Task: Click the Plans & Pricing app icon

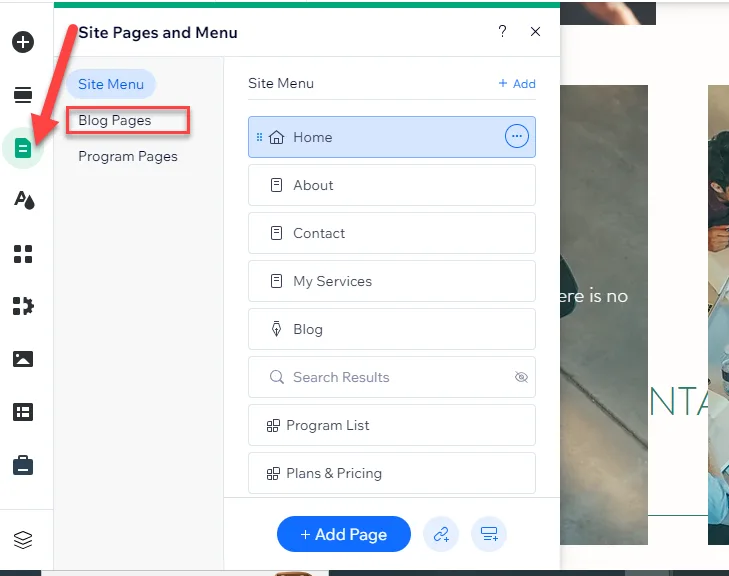Action: pos(273,473)
